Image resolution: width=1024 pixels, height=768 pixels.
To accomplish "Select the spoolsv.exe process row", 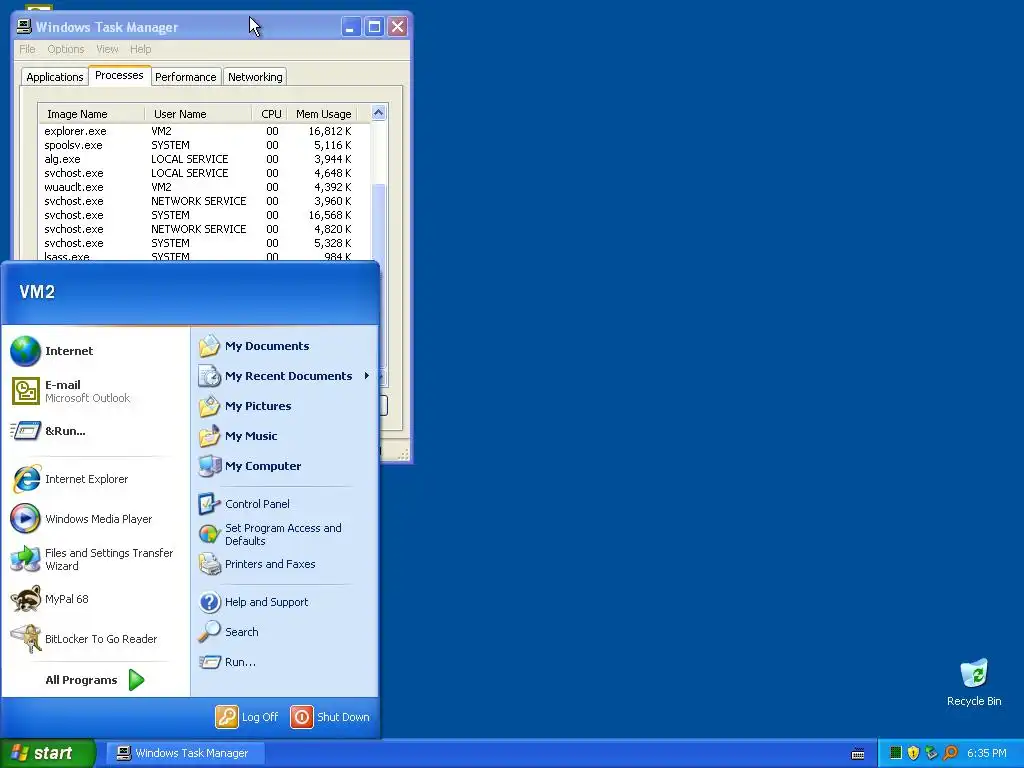I will coord(204,145).
